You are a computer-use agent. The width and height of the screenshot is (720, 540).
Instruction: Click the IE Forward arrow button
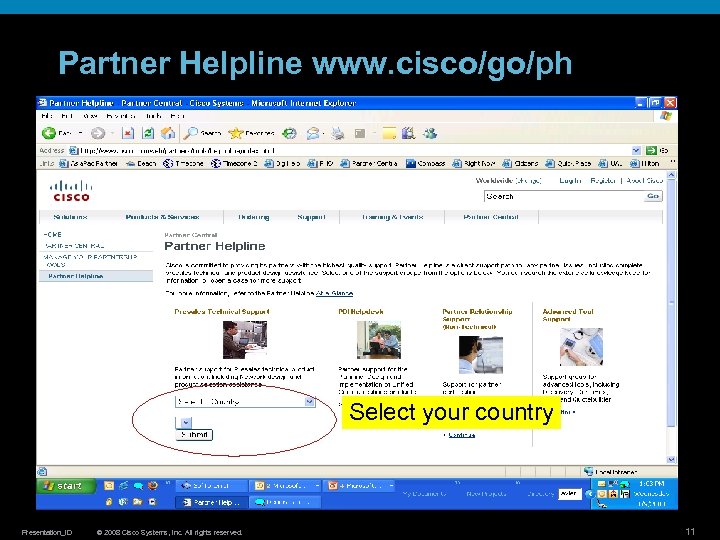(97, 133)
